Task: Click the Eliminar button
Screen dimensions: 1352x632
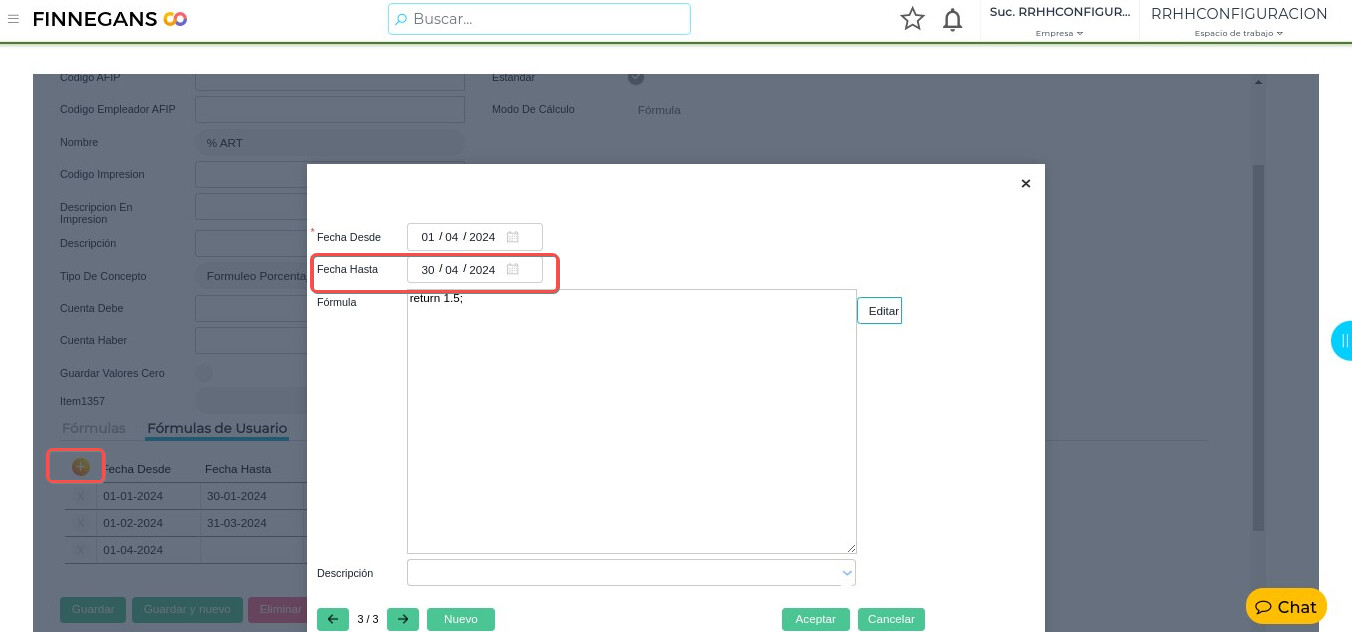Action: pyautogui.click(x=278, y=609)
